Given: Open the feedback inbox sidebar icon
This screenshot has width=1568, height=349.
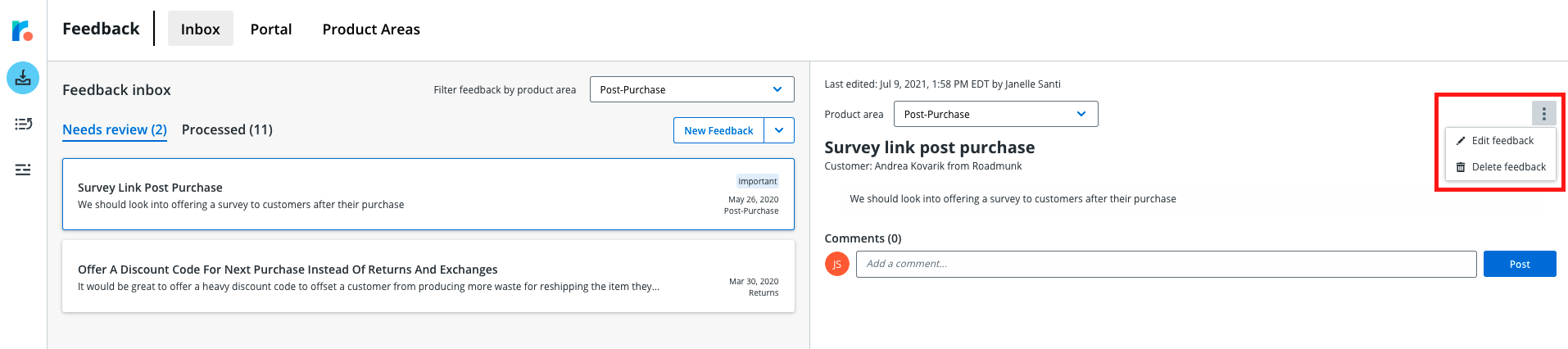Looking at the screenshot, I should tap(23, 78).
